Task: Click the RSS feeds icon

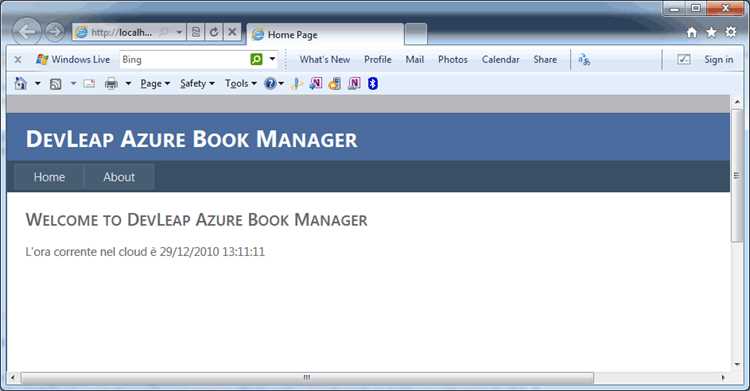Action: [x=55, y=84]
